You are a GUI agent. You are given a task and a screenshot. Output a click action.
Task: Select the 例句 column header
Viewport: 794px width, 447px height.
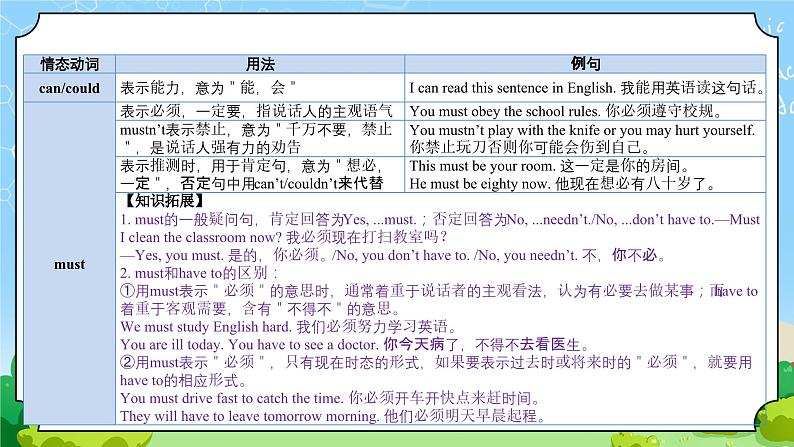click(x=586, y=63)
